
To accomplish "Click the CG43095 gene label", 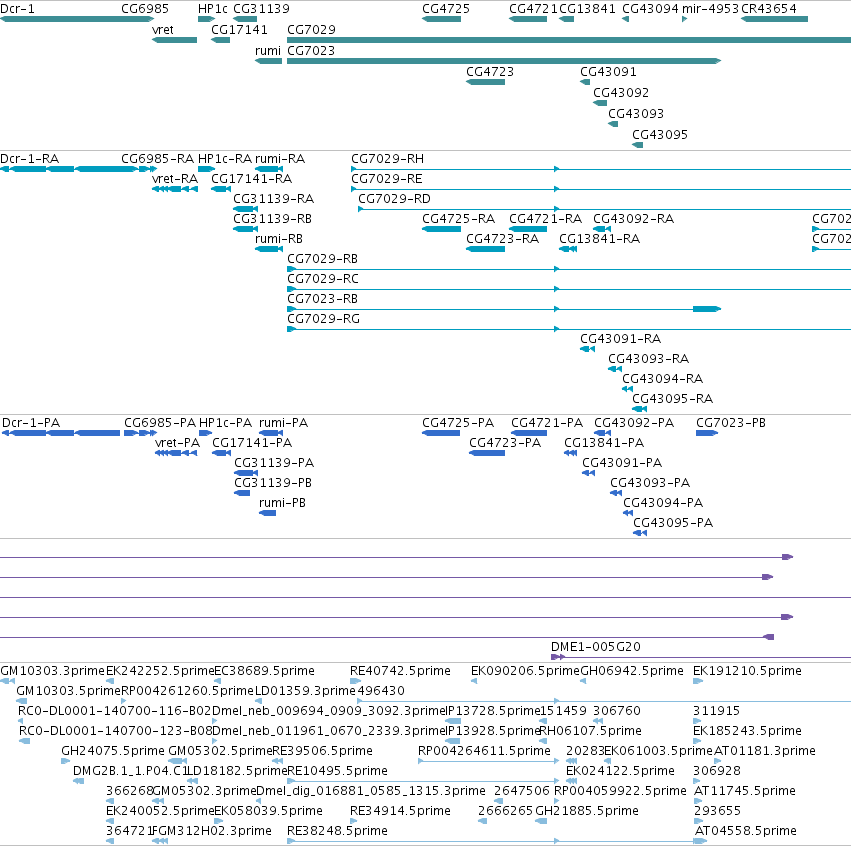I will pyautogui.click(x=660, y=135).
